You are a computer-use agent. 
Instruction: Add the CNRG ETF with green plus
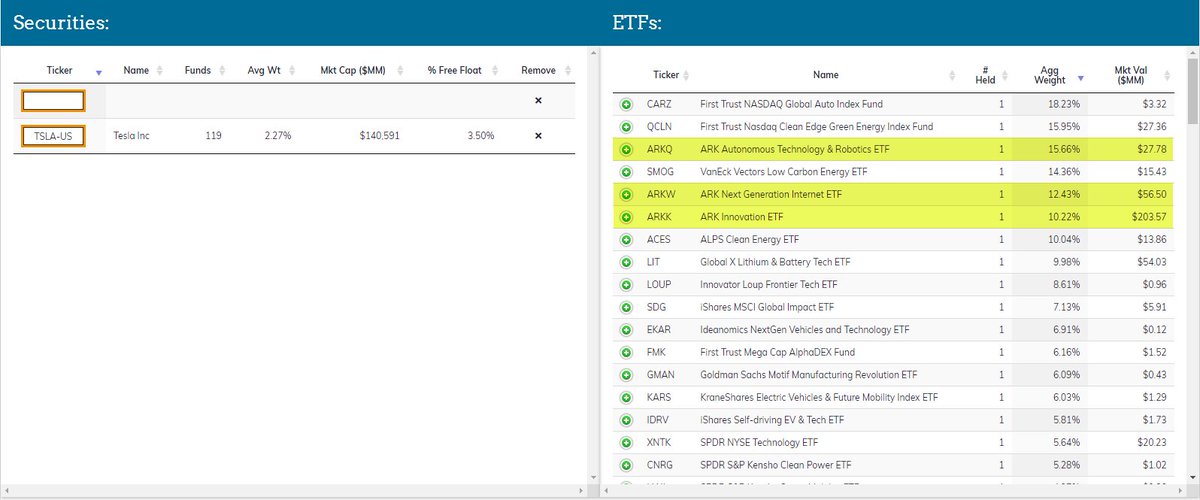pyautogui.click(x=626, y=465)
